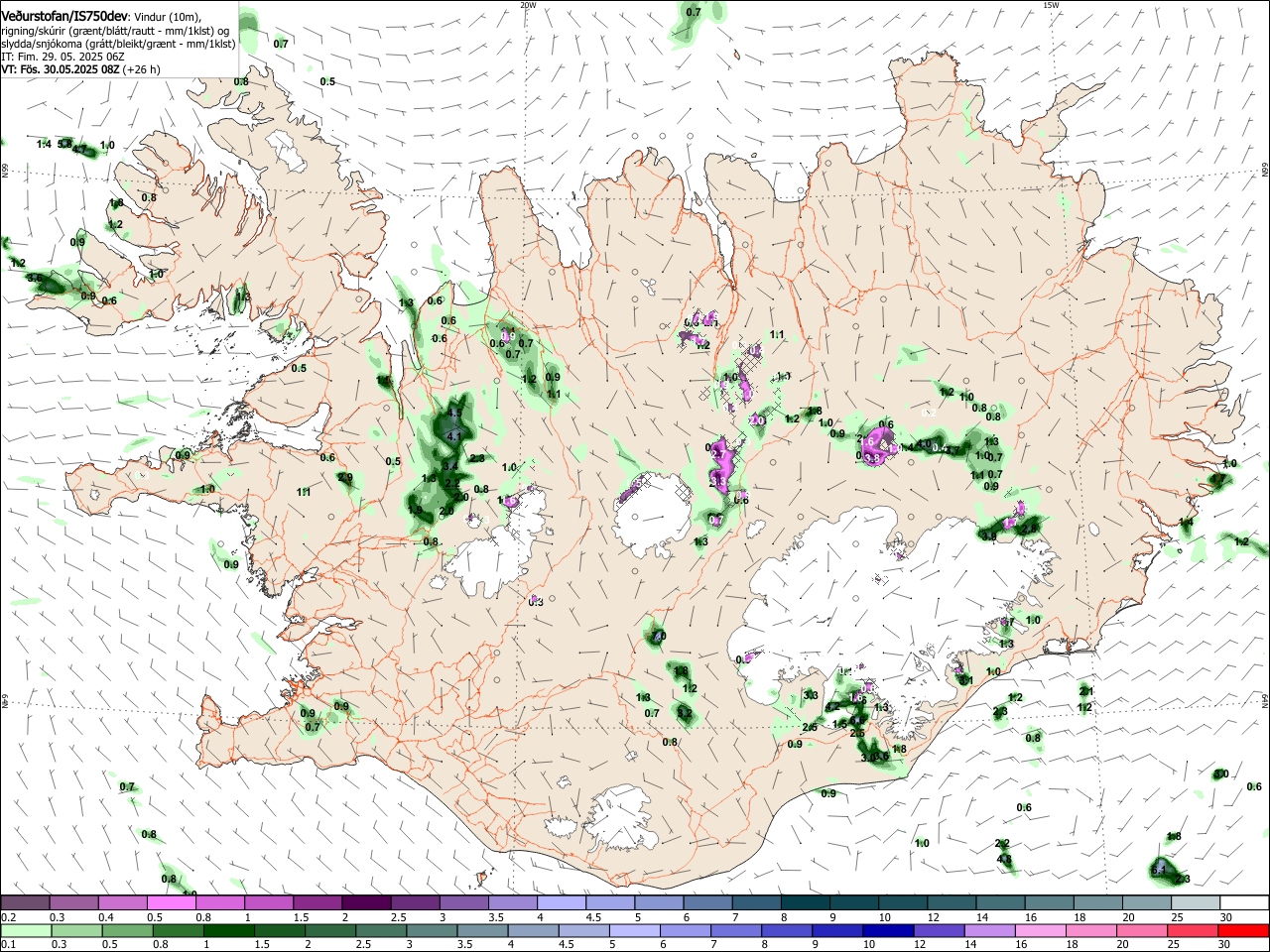Click the lavender swatch labeled 4 in snow scale

point(561,903)
